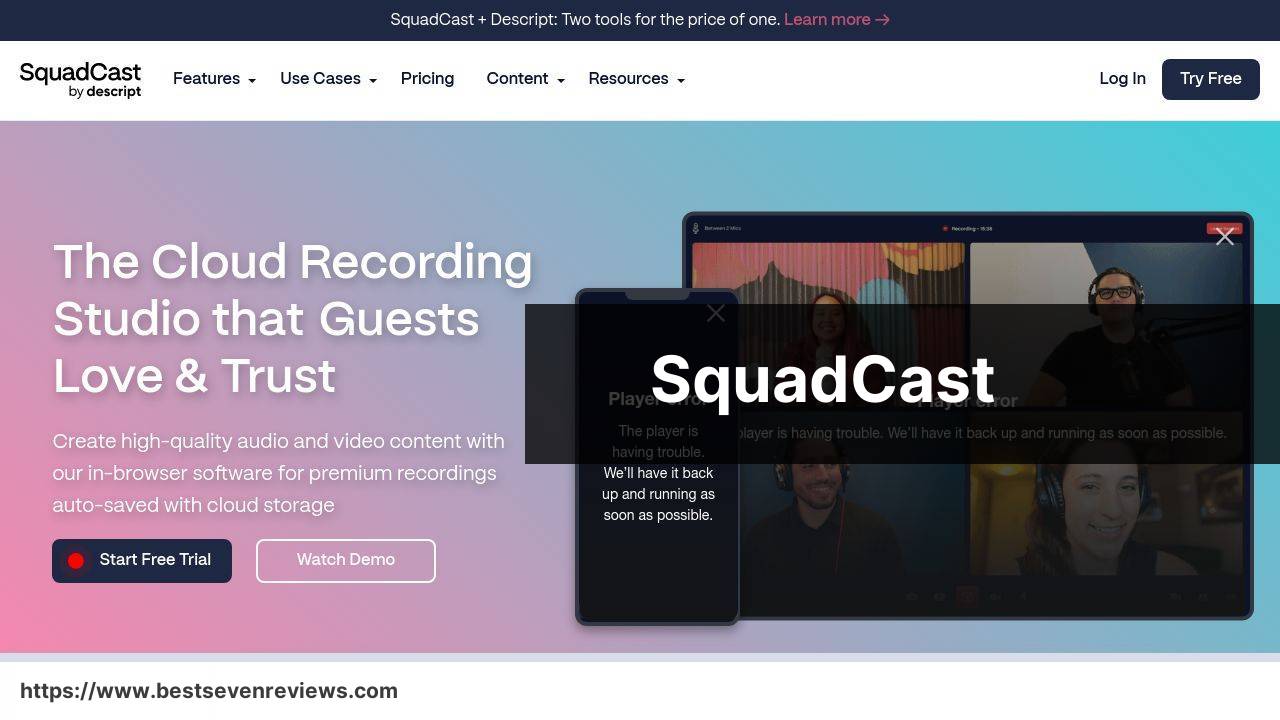Click the Try Free button
This screenshot has width=1280, height=720.
click(1210, 79)
